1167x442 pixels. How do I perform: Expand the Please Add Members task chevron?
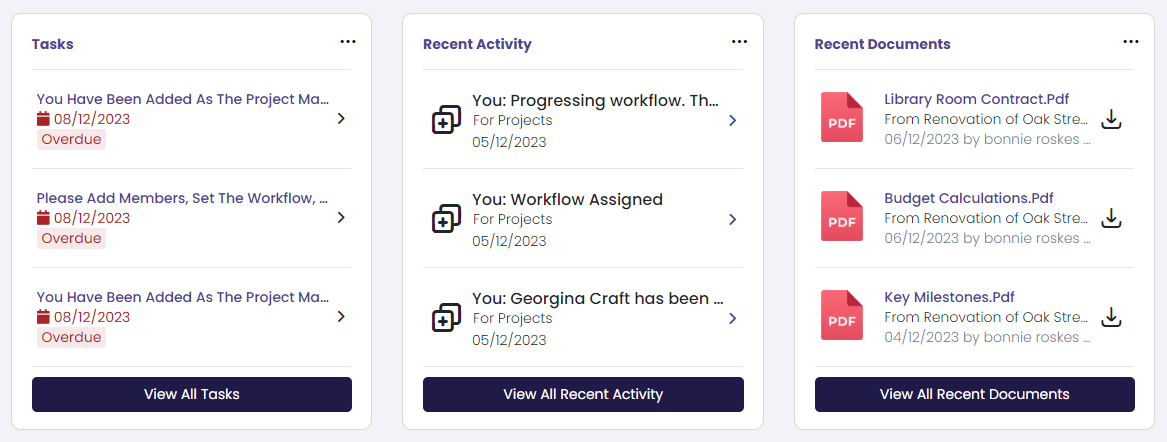[341, 217]
